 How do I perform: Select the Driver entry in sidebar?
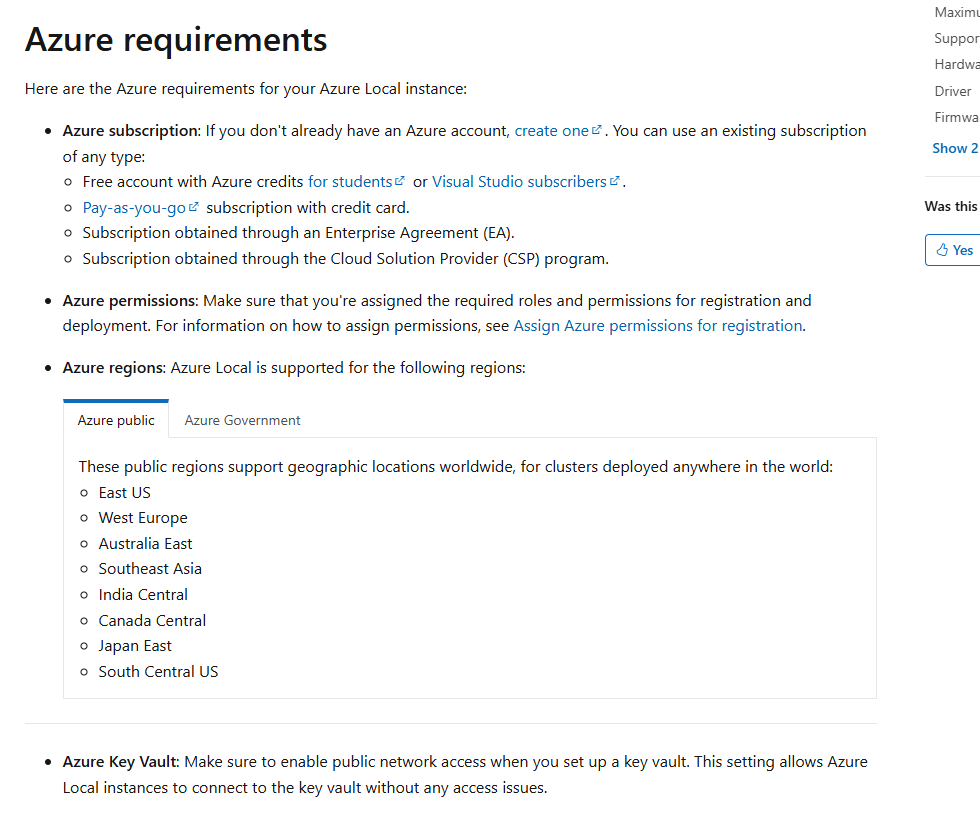[953, 91]
